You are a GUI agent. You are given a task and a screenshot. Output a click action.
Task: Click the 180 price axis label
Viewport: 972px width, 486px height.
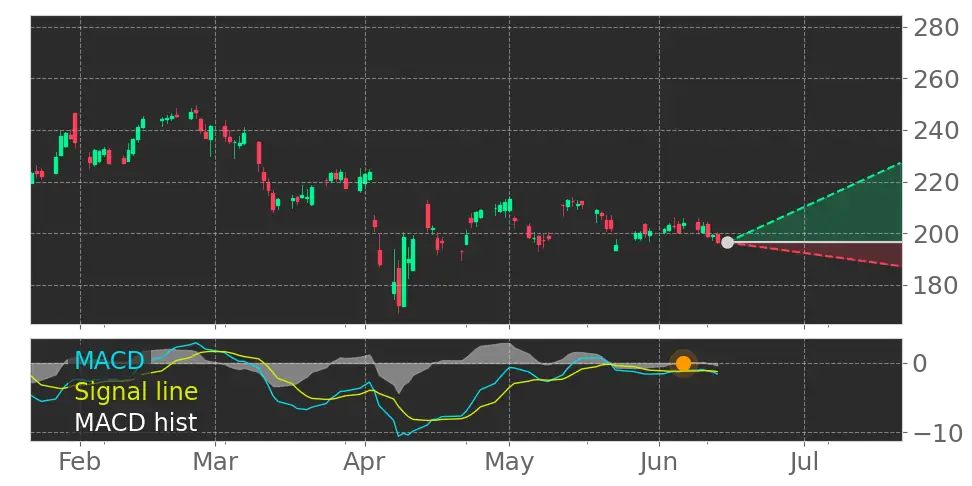pyautogui.click(x=935, y=286)
